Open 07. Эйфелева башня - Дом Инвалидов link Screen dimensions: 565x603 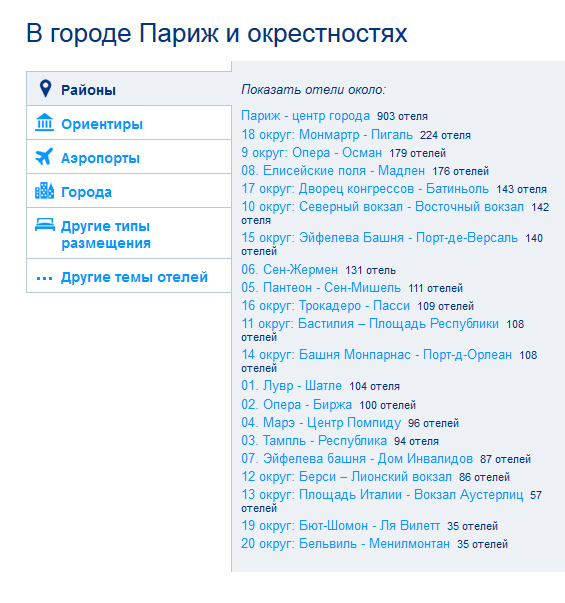pyautogui.click(x=357, y=459)
